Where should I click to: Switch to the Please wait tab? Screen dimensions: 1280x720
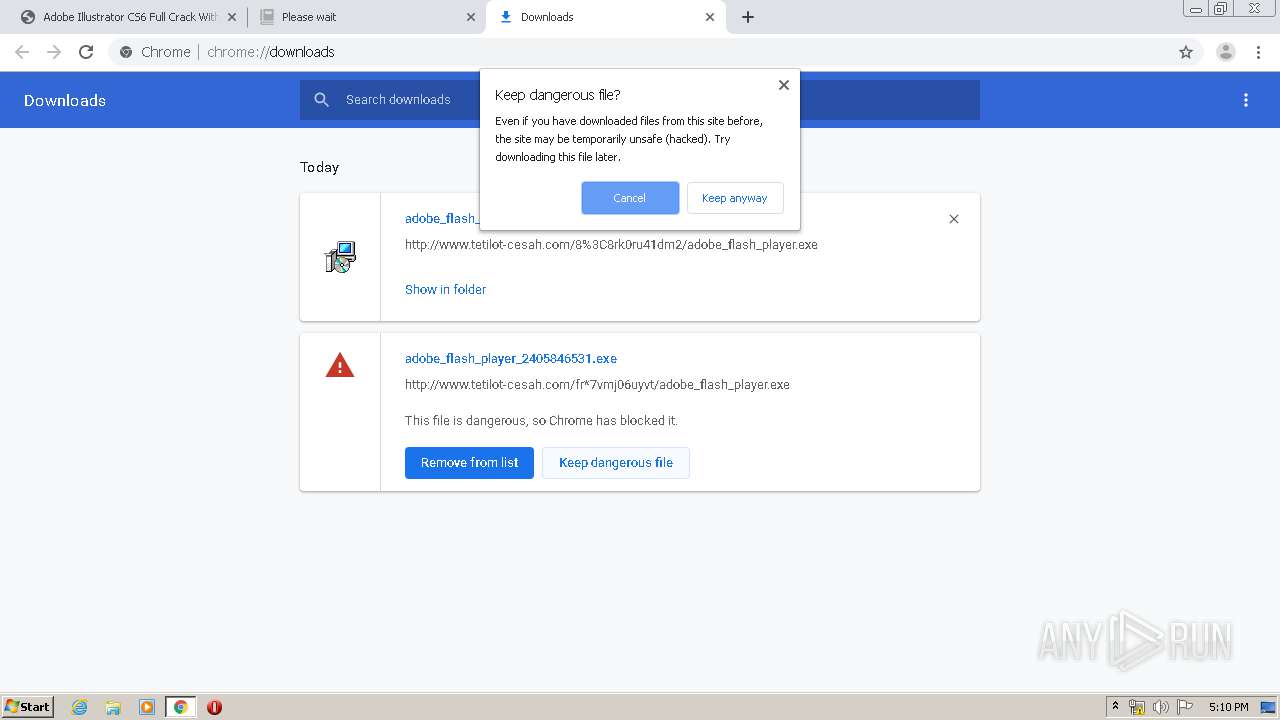pyautogui.click(x=367, y=17)
